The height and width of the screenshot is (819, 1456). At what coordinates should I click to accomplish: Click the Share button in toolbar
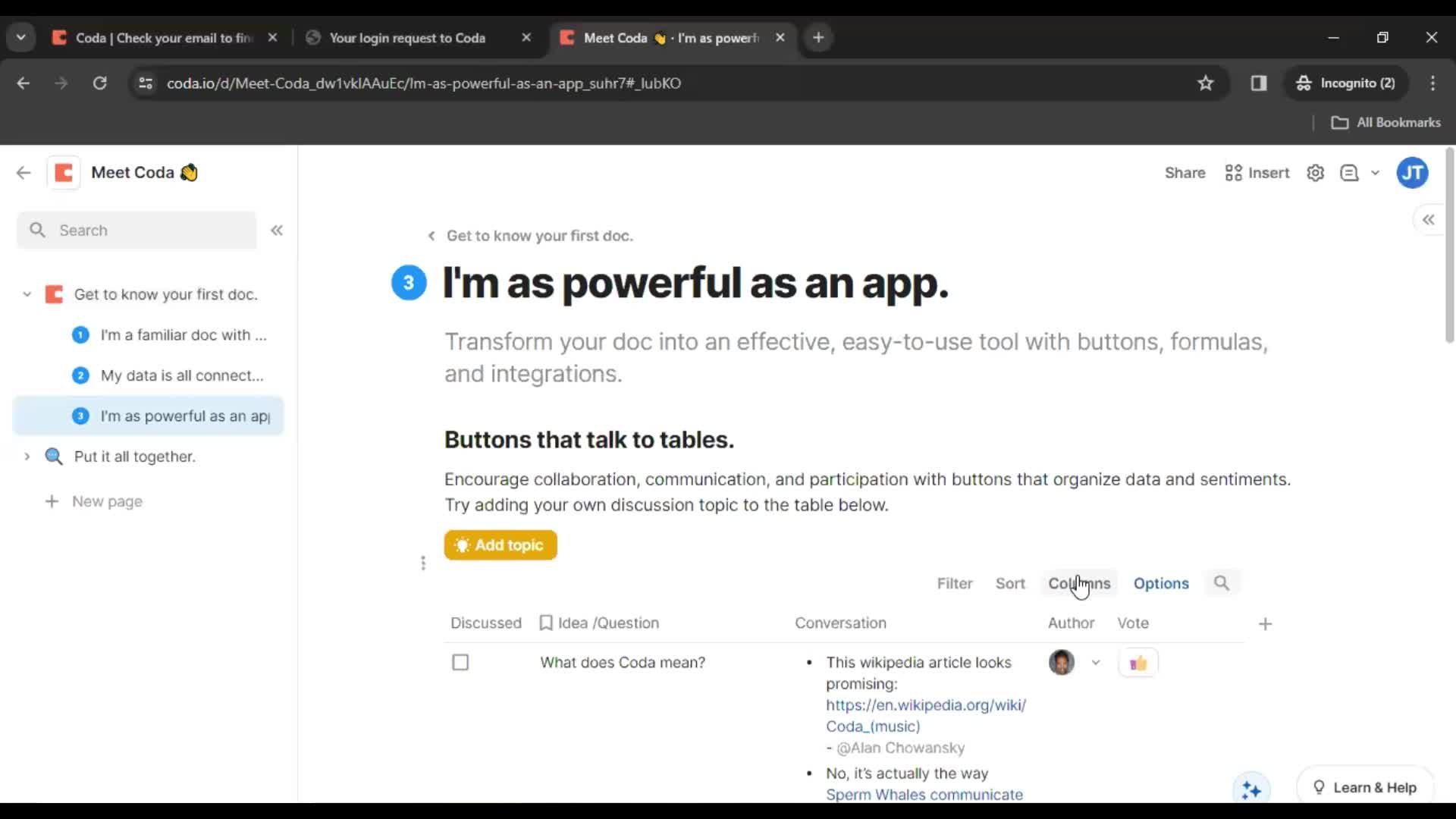click(x=1185, y=172)
